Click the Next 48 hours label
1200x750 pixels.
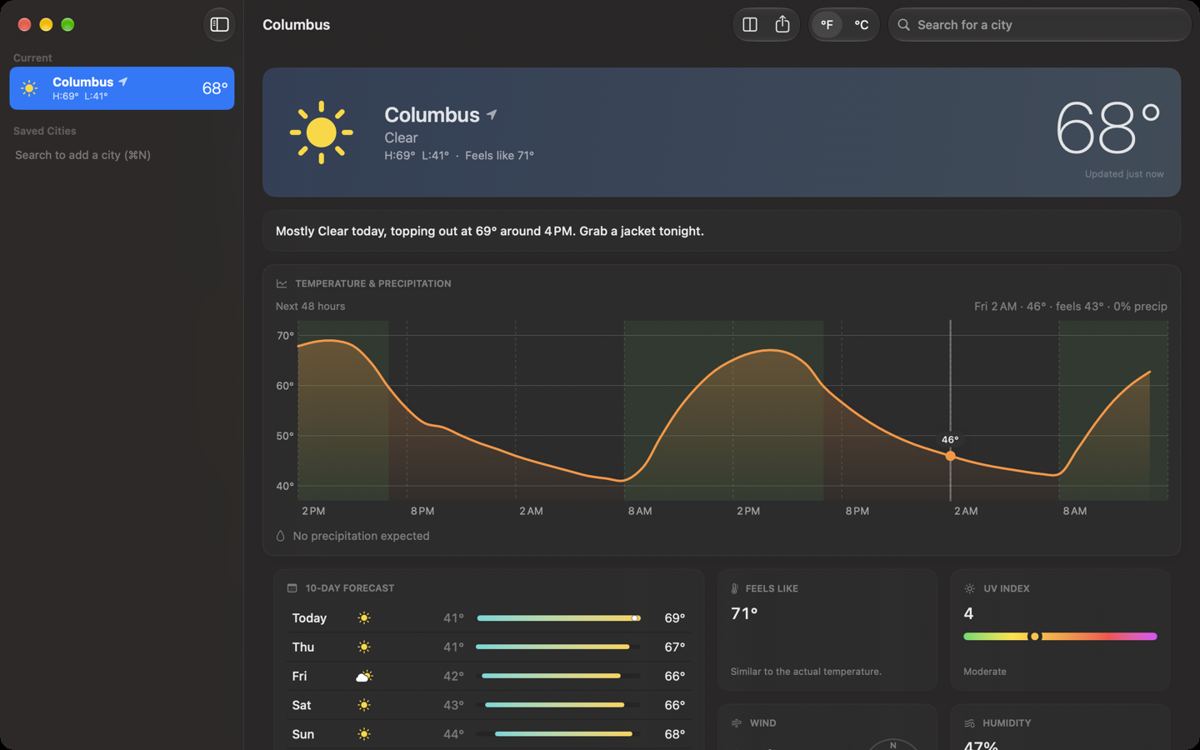click(310, 306)
